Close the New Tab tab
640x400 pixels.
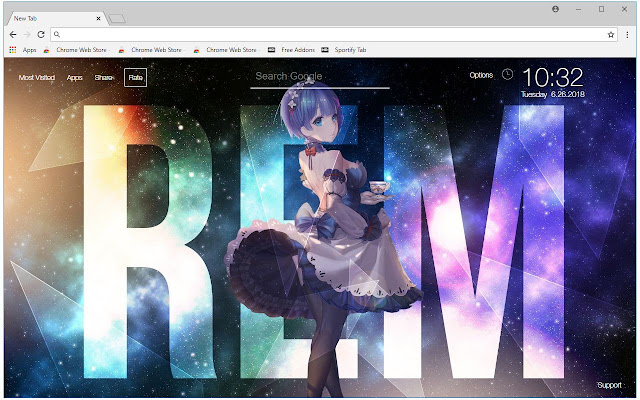98,18
